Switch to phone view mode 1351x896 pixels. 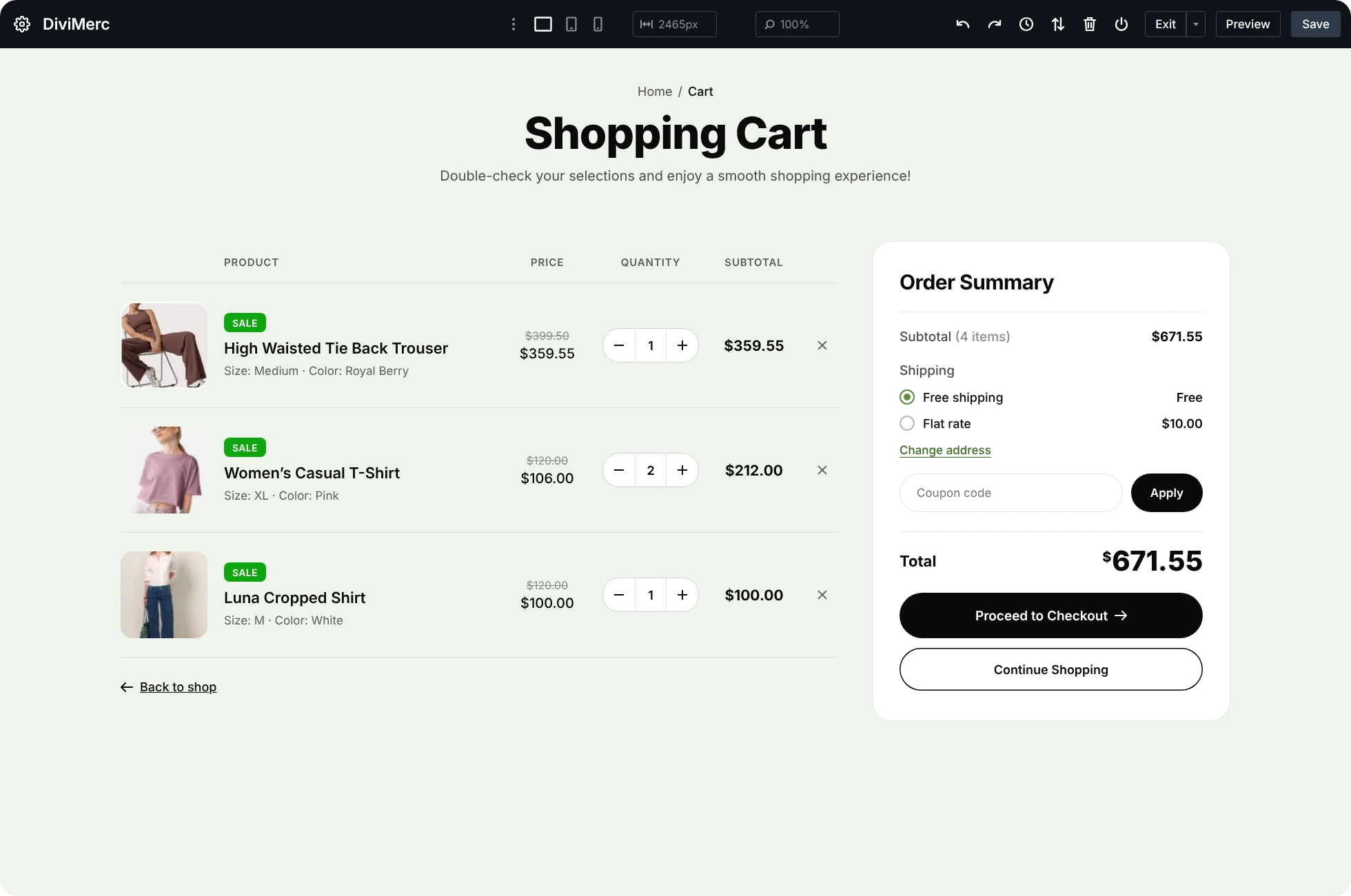598,24
